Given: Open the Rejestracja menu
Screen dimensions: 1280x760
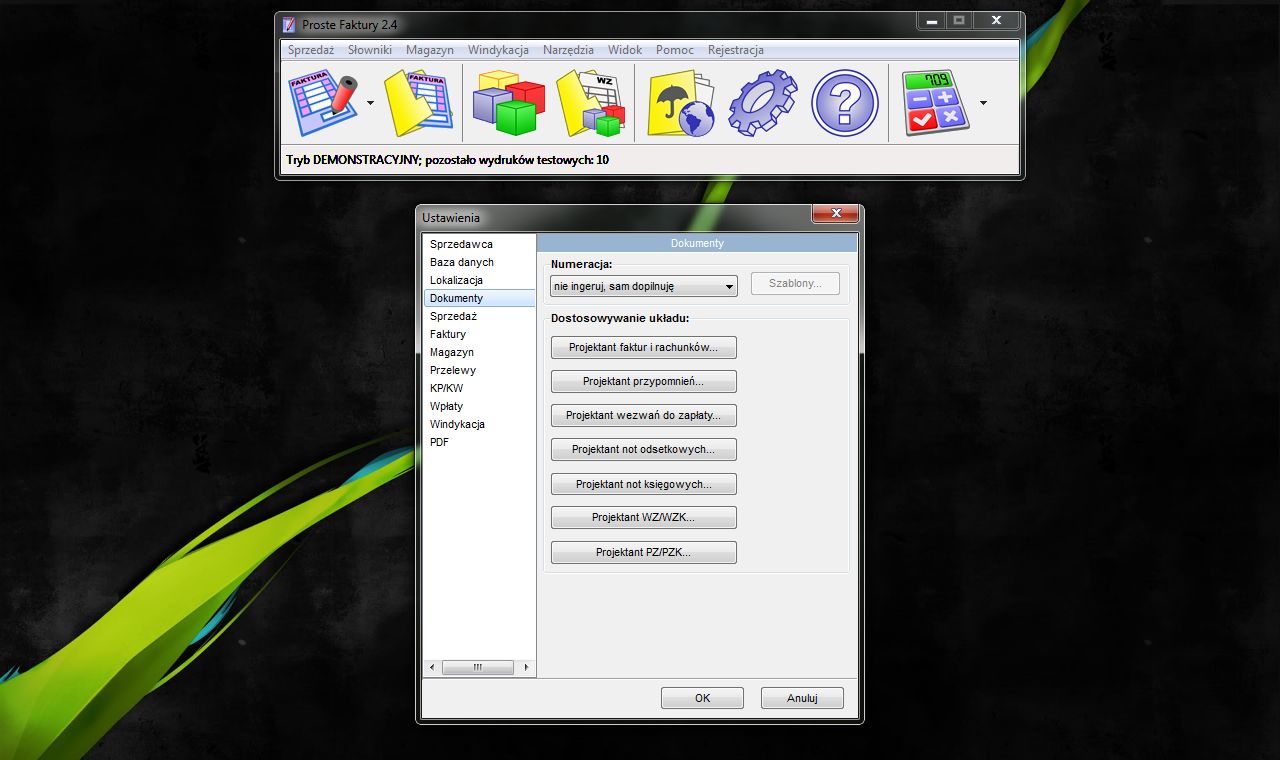Looking at the screenshot, I should [x=736, y=50].
